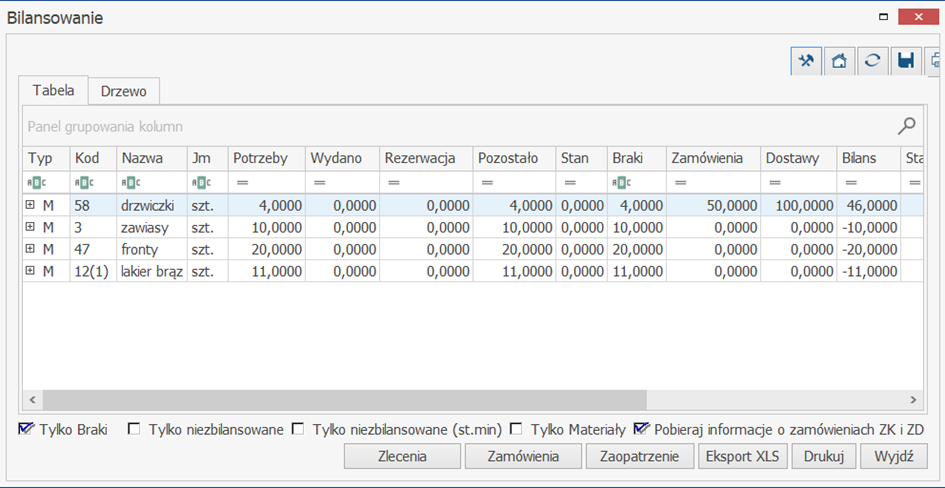
Task: Sort by the Bilans column header
Action: pos(859,158)
